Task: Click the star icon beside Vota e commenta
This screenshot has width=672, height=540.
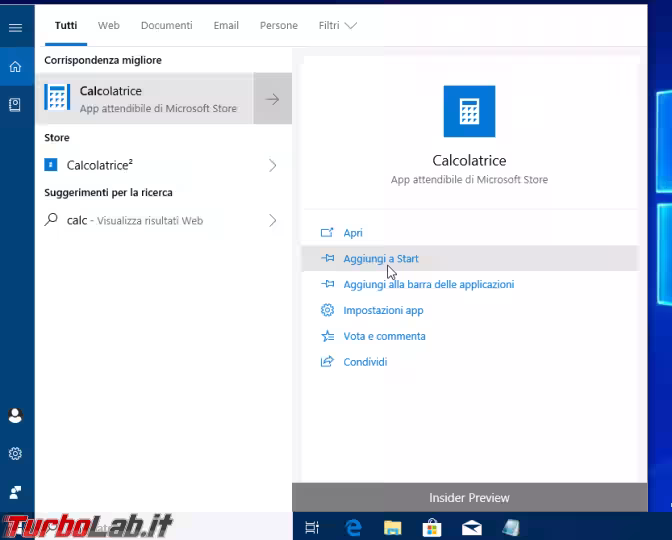Action: [327, 336]
